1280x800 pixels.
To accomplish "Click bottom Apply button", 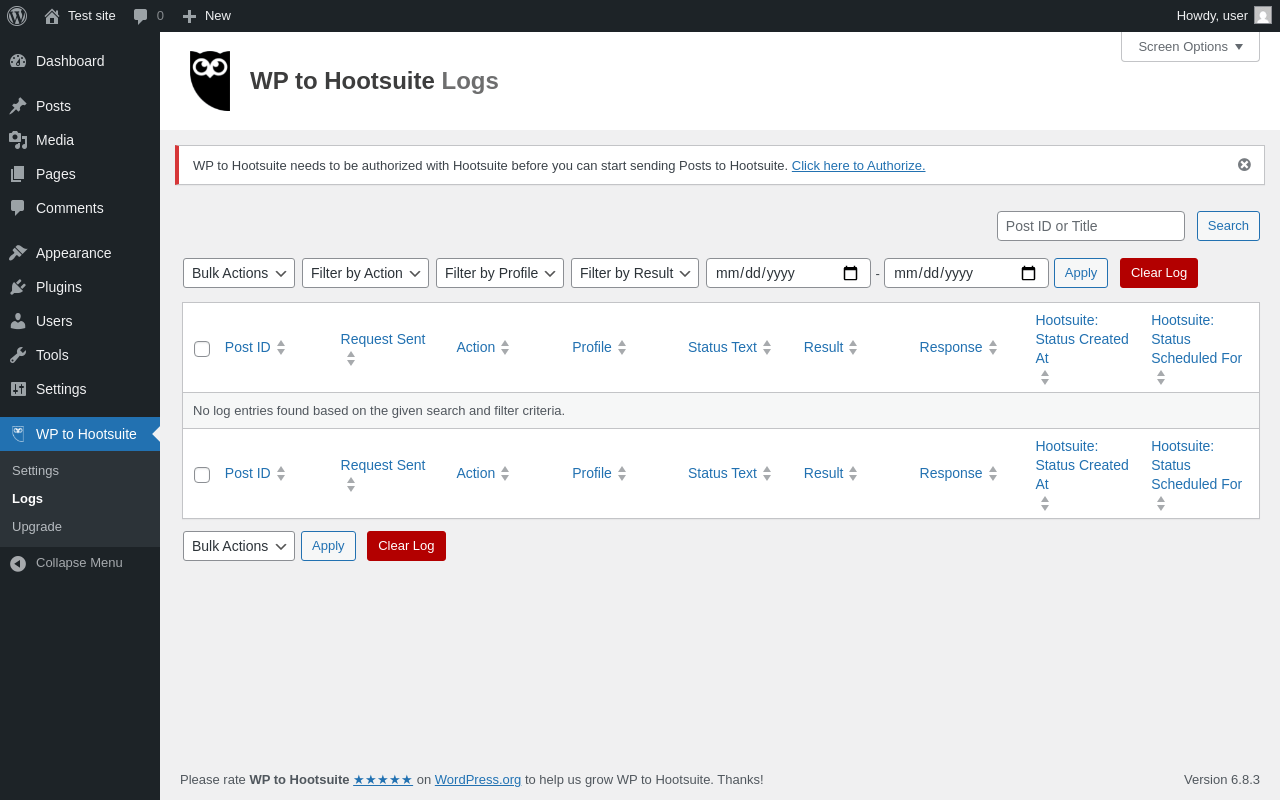I will coord(328,546).
